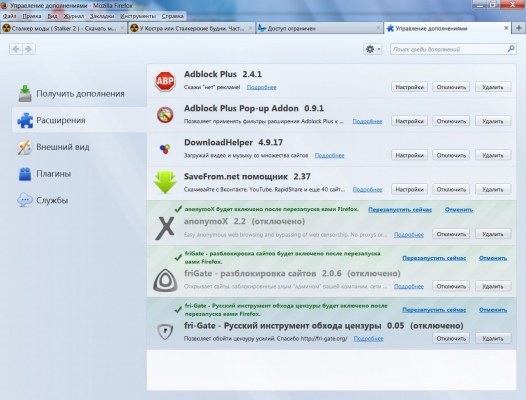Click the anonymoX X logo icon
Screen dimensions: 526x400
tap(165, 228)
